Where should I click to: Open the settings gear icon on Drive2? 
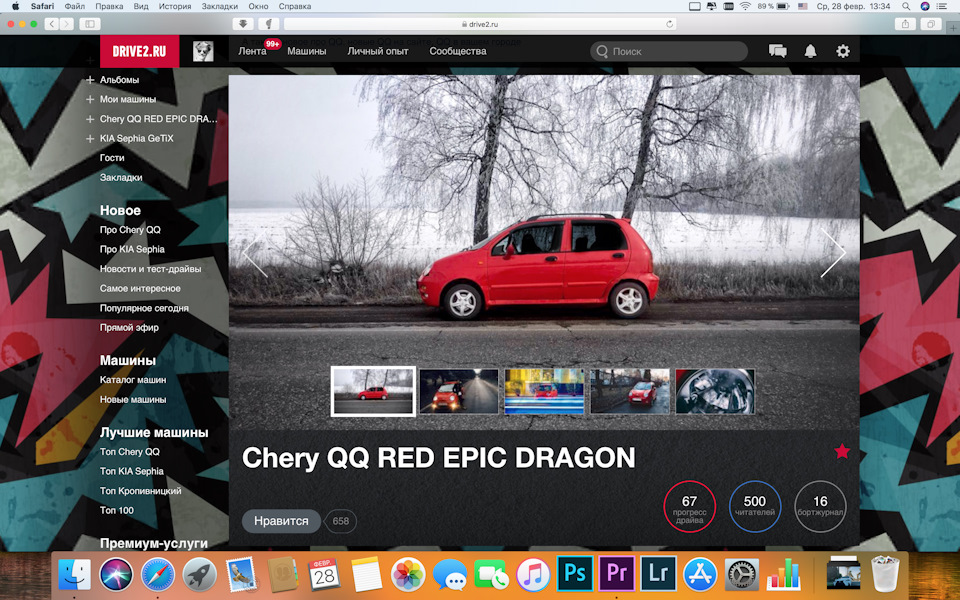coord(843,51)
